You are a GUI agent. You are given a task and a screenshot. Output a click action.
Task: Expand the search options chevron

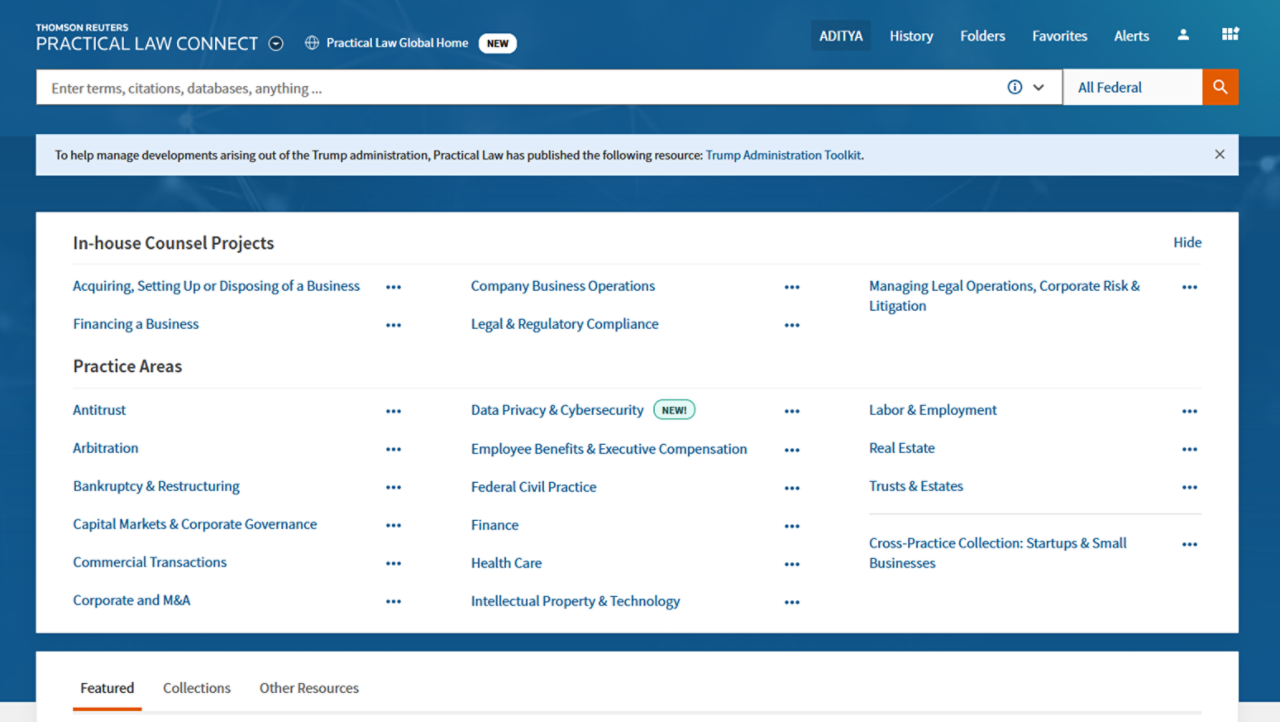(1039, 87)
